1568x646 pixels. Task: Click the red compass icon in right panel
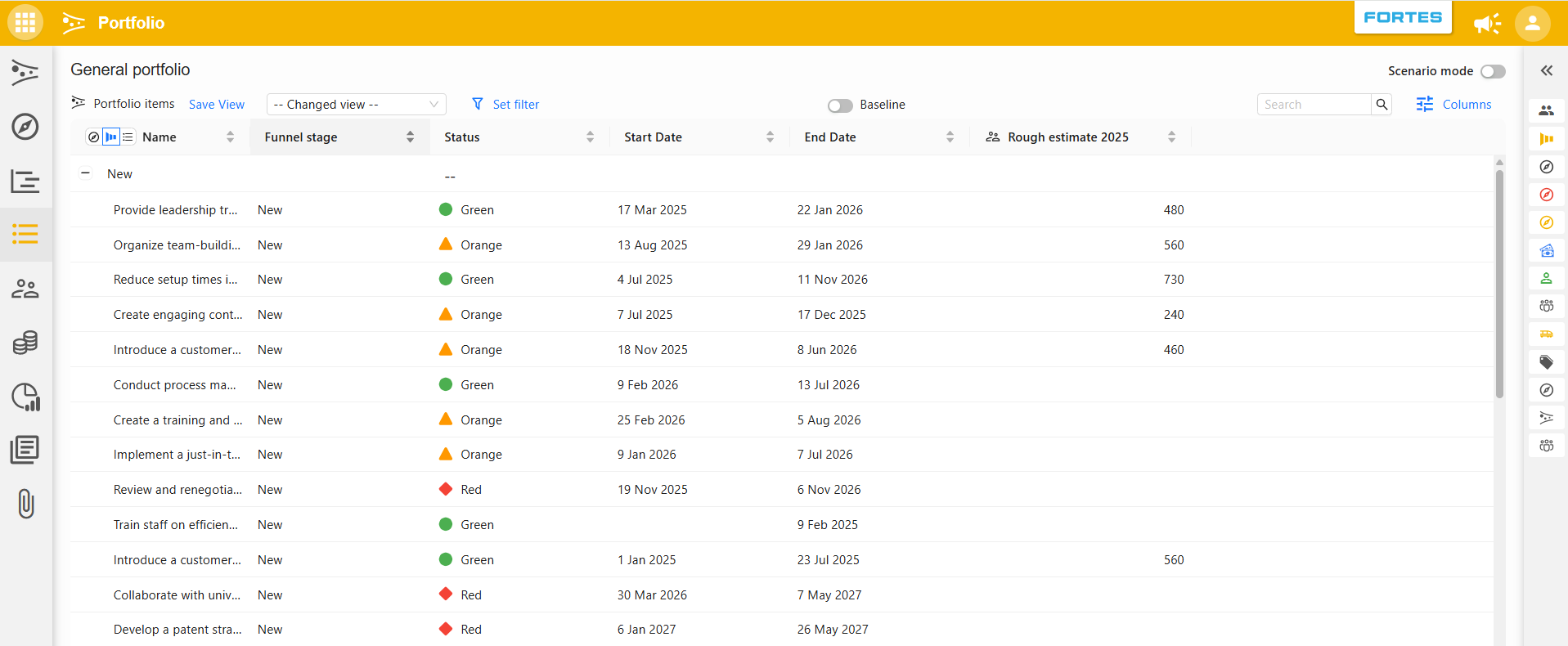[1546, 195]
